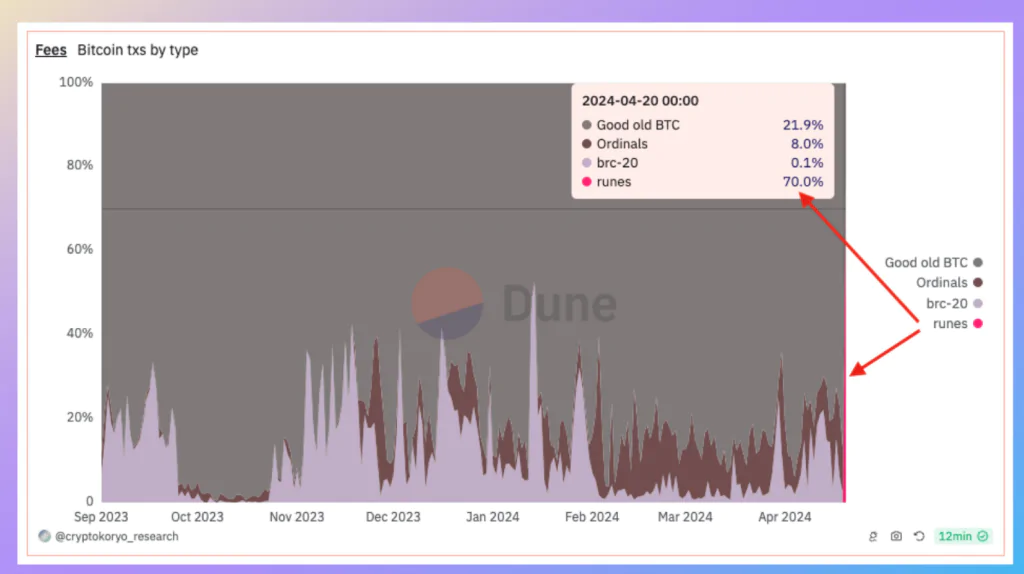Open the Fees chart title link
This screenshot has height=574, width=1024.
(x=51, y=50)
